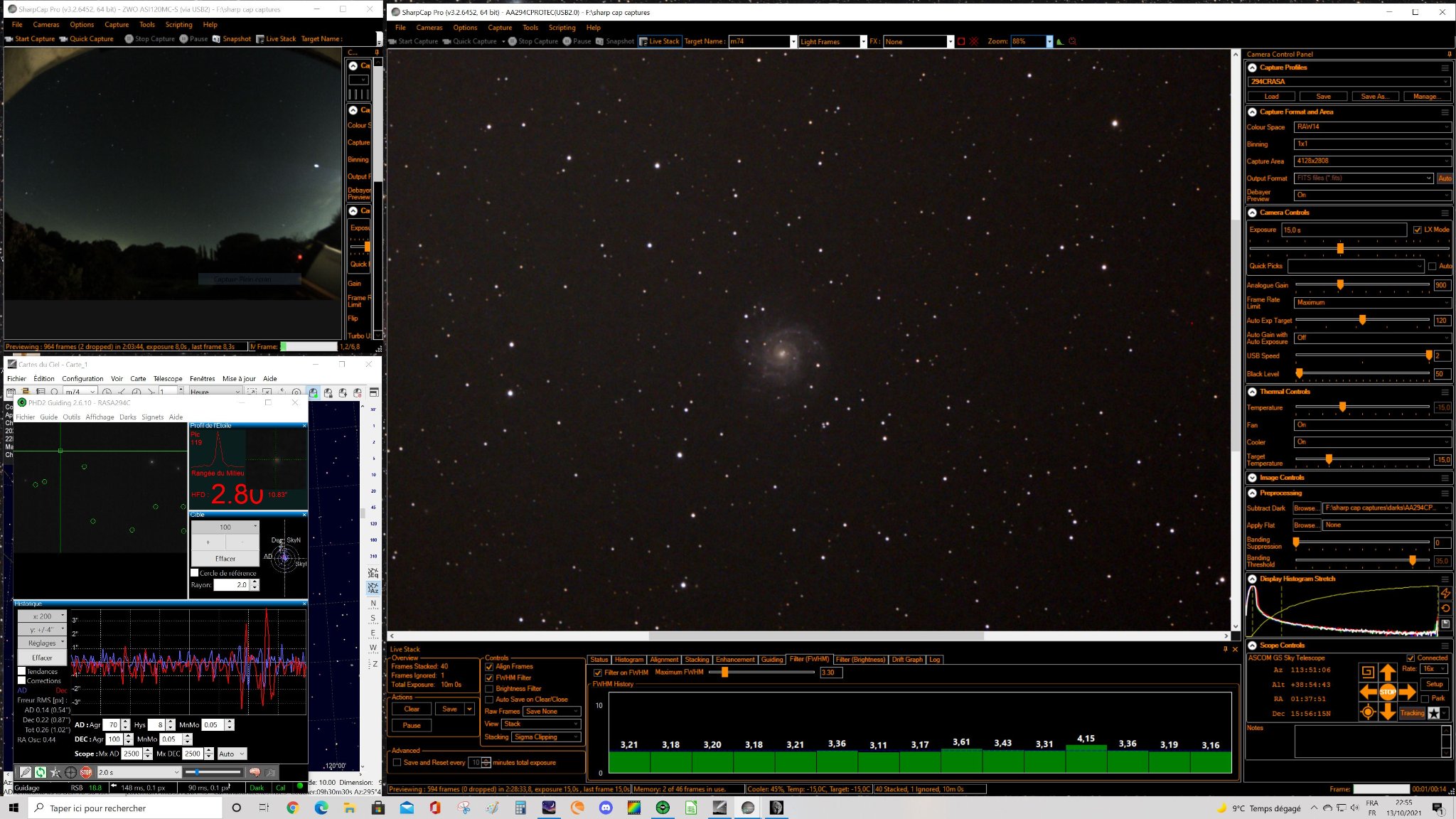Toggle LX Mode checkbox
Screen dimensions: 1456x819
pos(1417,230)
